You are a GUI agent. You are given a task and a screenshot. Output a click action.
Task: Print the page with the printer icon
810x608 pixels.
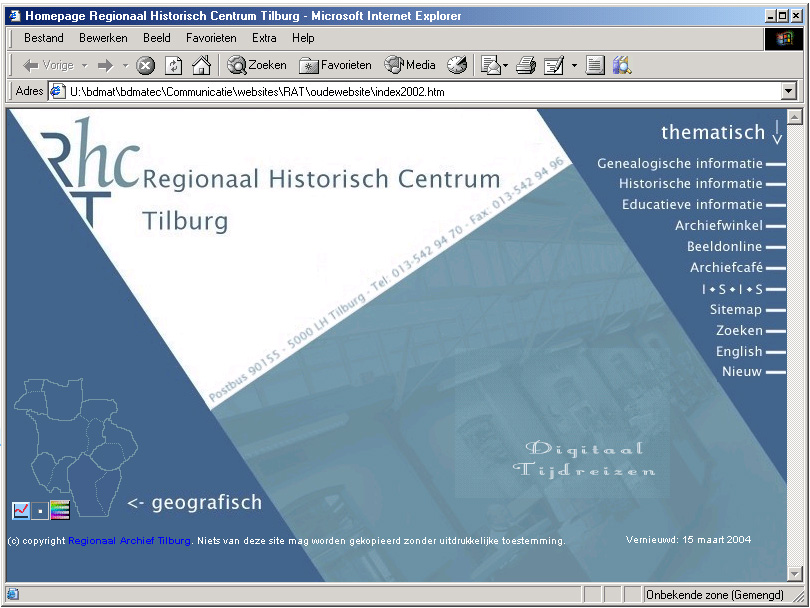tap(526, 66)
